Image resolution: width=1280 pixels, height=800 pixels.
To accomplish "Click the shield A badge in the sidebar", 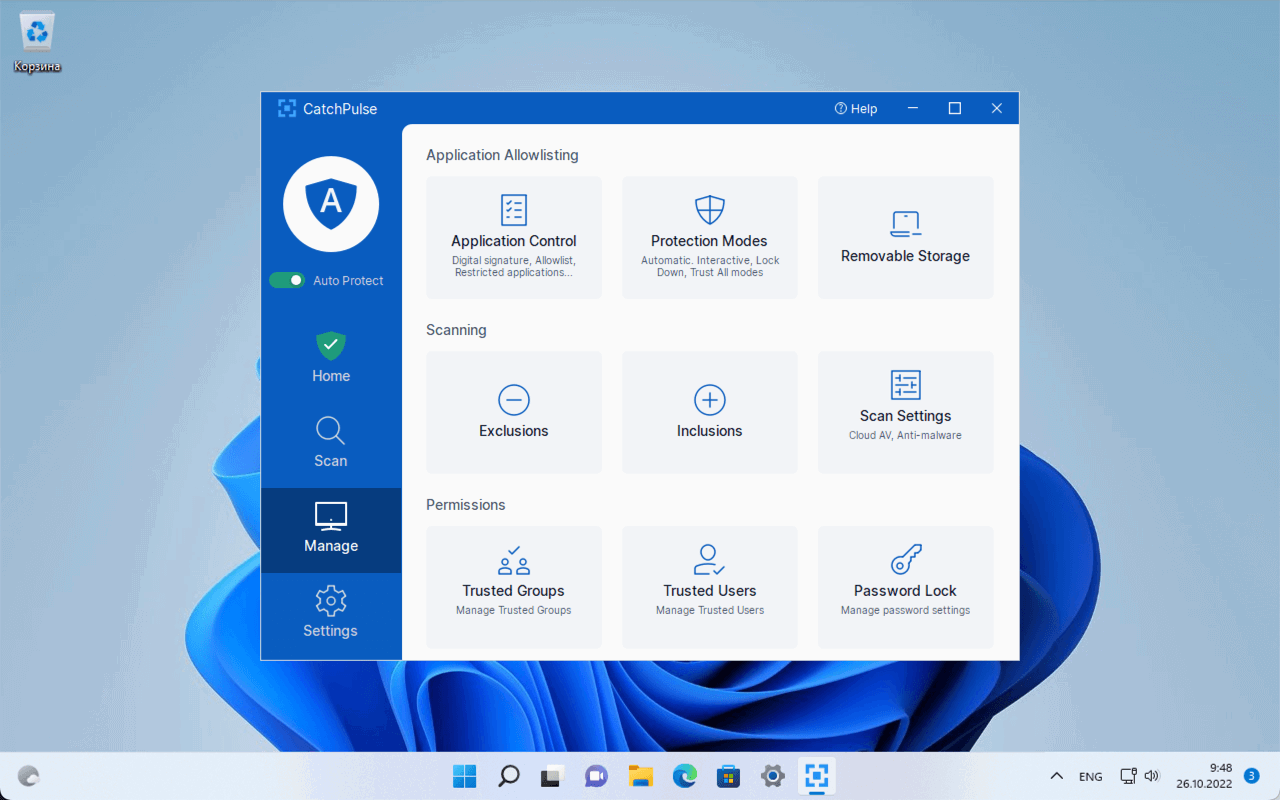I will [x=331, y=204].
